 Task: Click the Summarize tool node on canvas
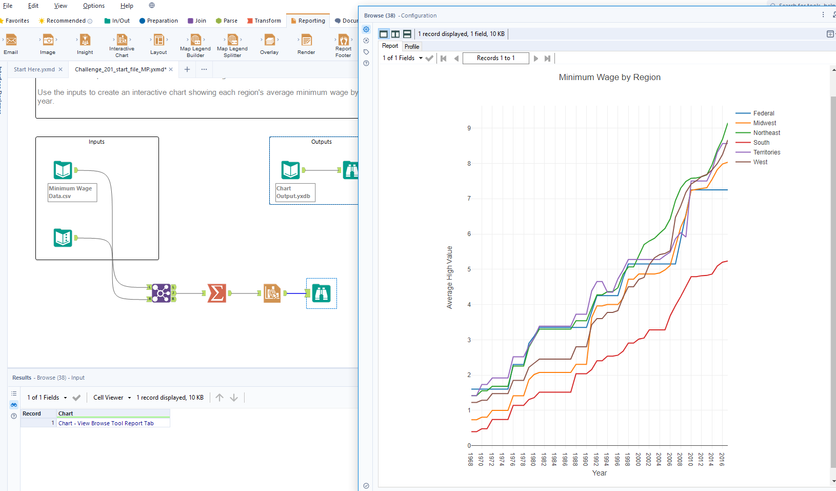tap(216, 293)
